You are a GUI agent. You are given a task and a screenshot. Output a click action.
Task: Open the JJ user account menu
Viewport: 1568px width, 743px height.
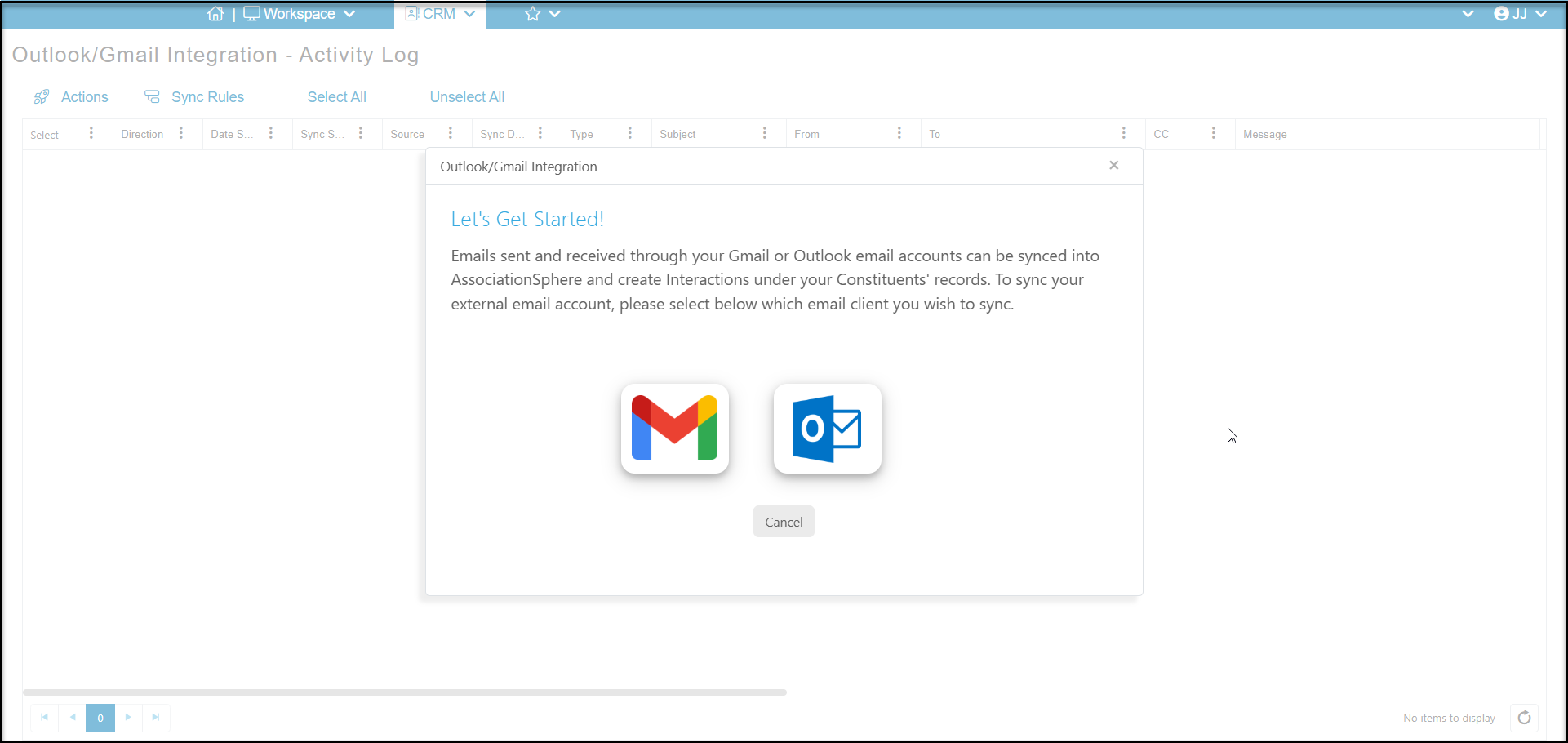point(1520,14)
